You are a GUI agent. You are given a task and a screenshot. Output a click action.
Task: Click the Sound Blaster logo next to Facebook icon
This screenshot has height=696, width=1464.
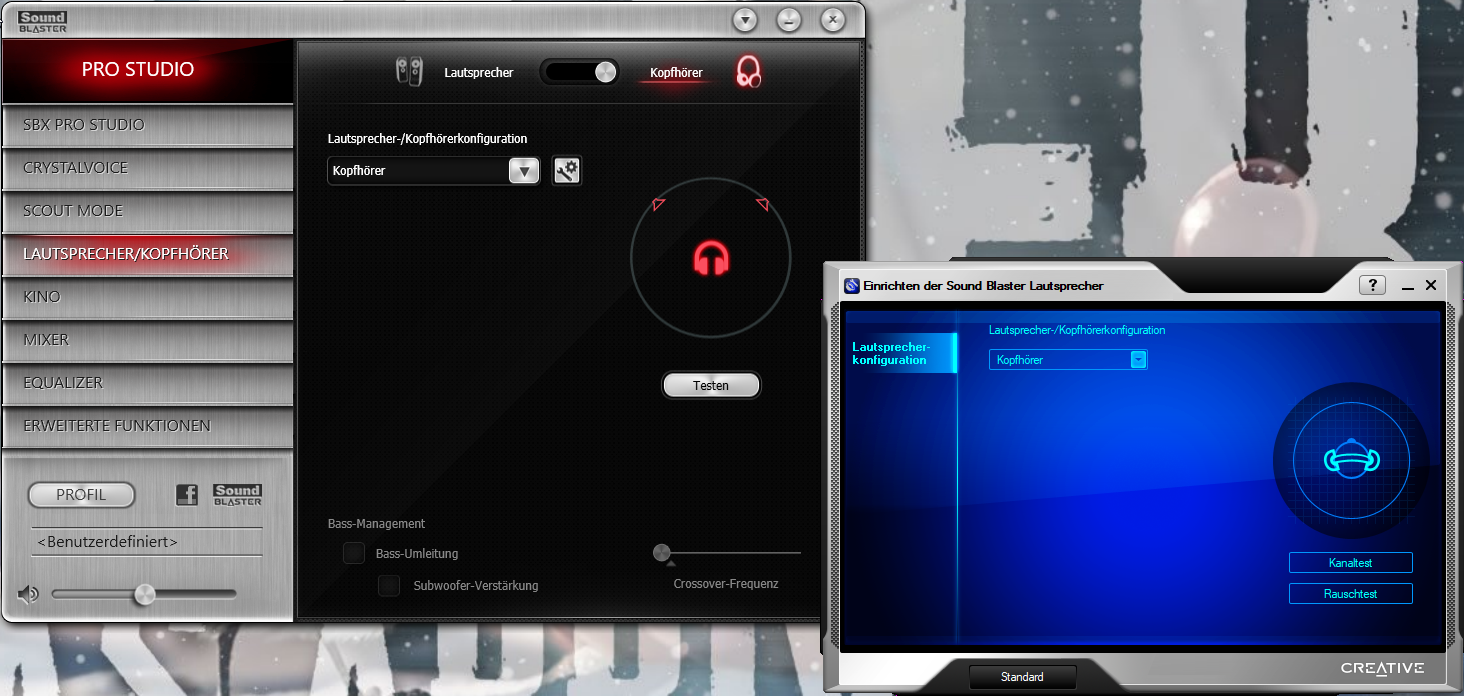(237, 494)
